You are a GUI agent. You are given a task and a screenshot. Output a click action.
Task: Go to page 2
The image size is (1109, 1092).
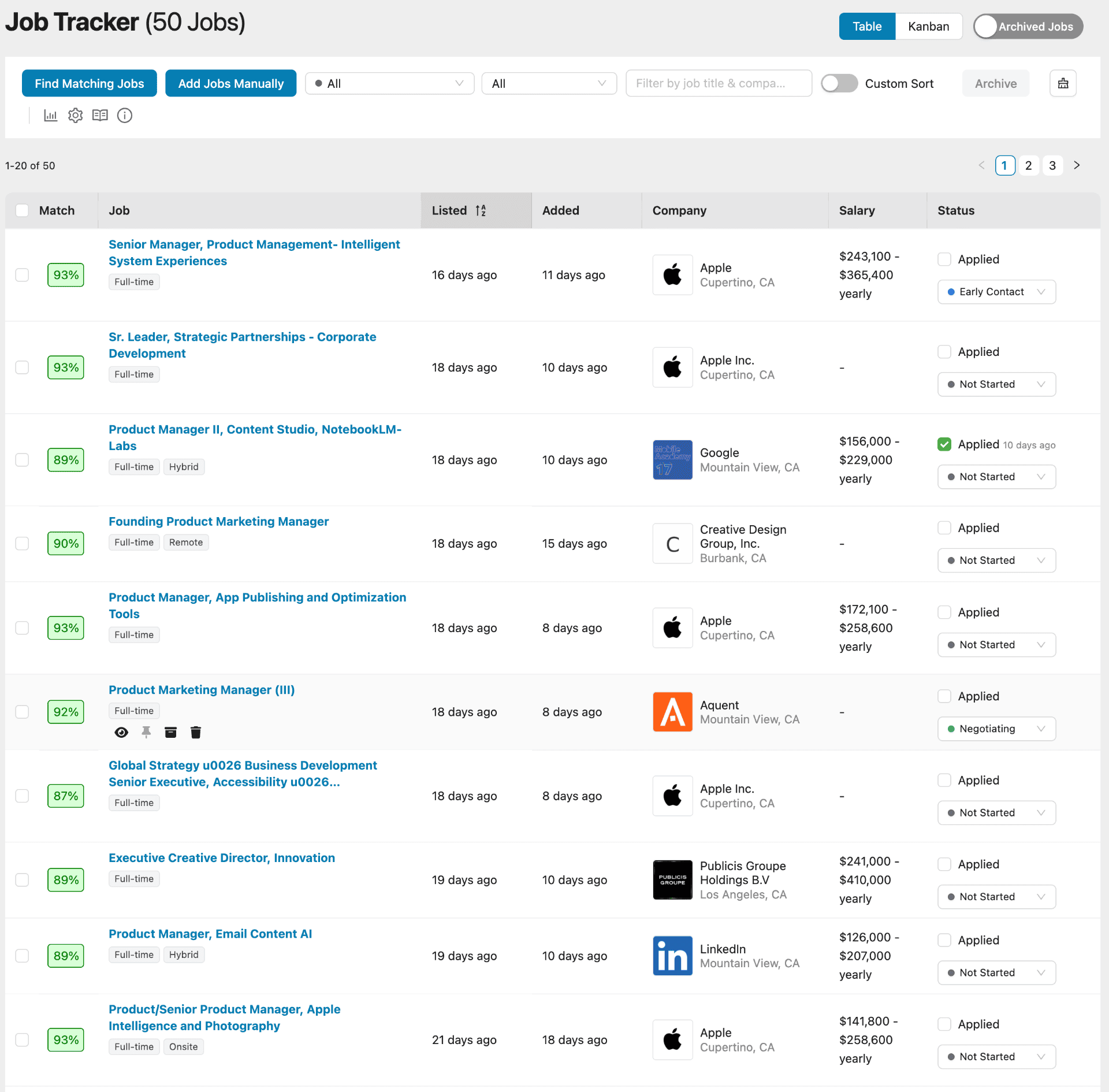(1028, 165)
